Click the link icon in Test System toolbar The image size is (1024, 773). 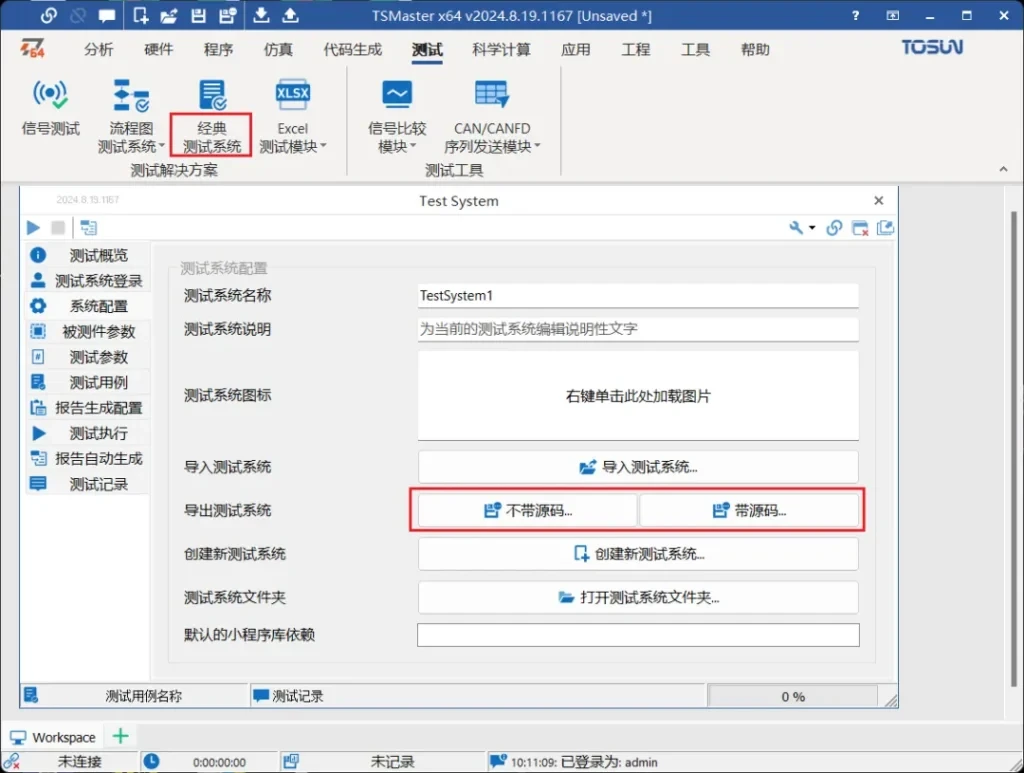pos(834,228)
